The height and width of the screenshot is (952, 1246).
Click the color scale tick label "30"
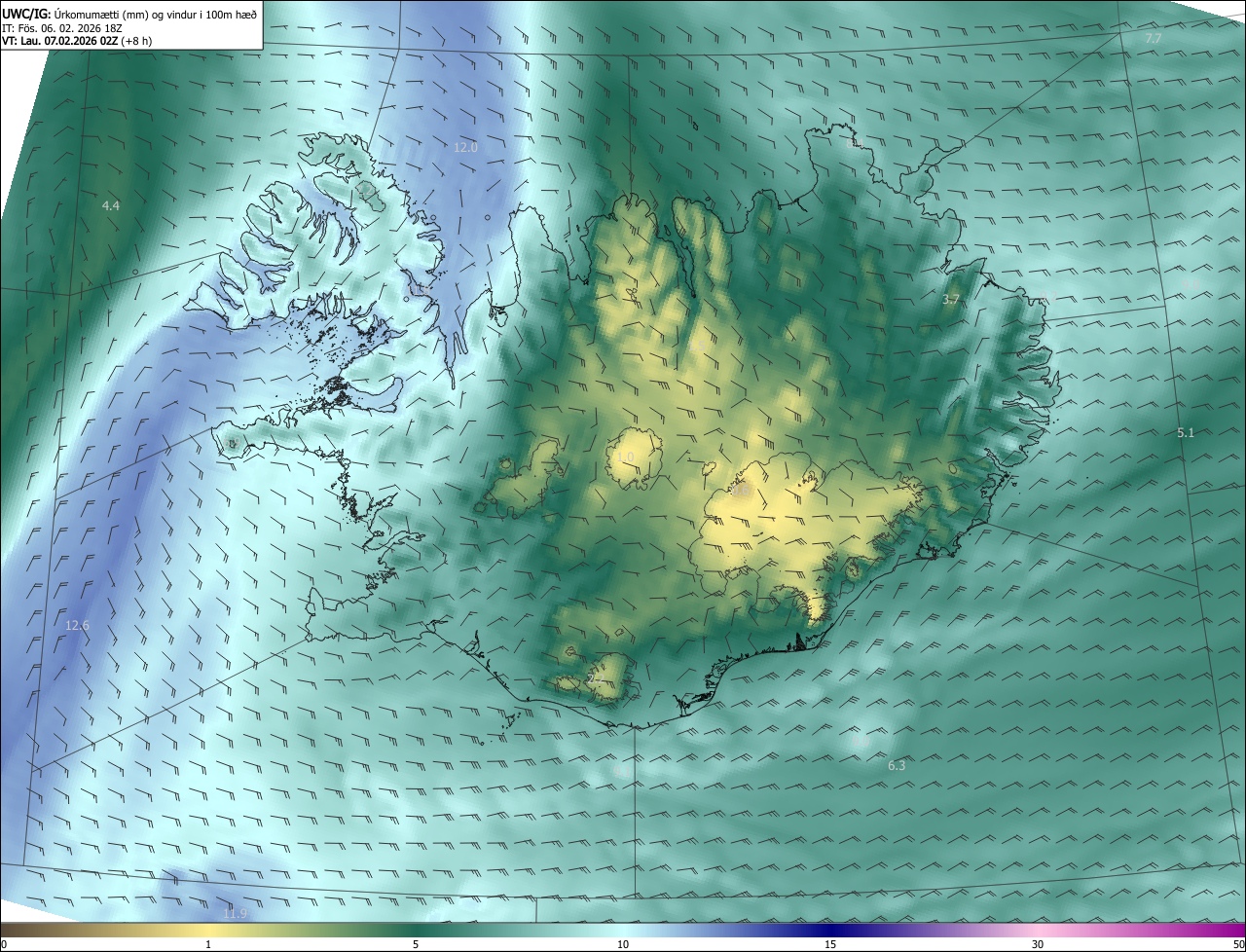click(1038, 944)
